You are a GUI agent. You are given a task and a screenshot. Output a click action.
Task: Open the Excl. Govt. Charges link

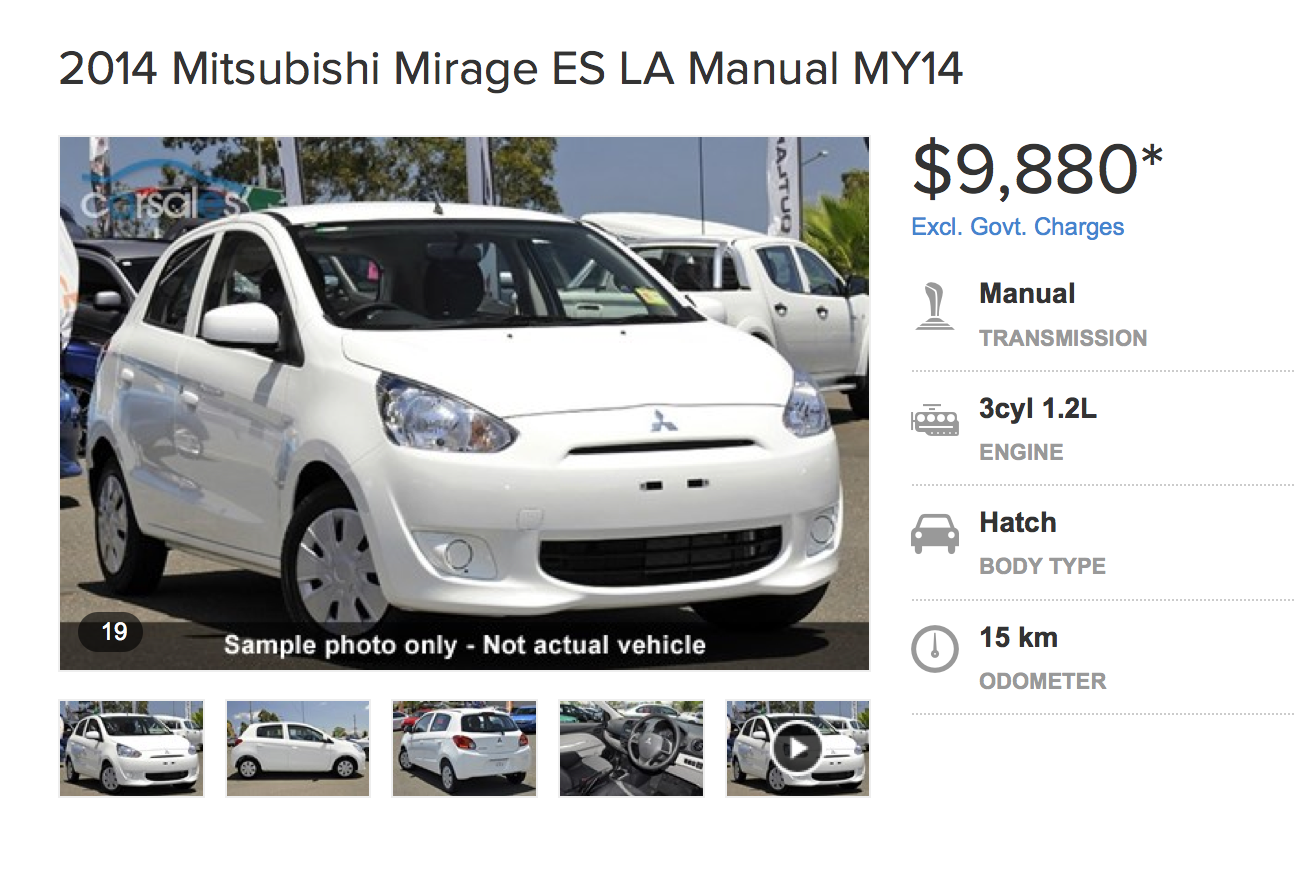[x=1017, y=227]
